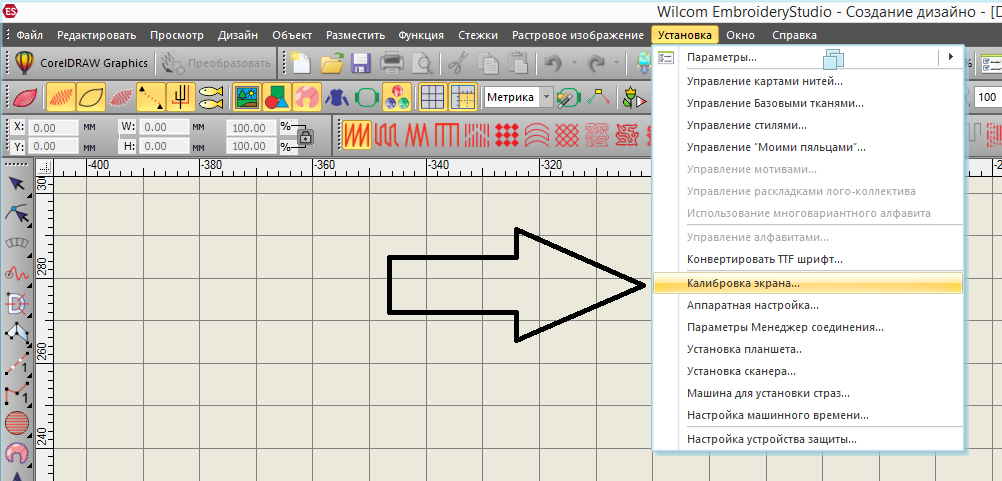Open thread colors three-balls icon
Image resolution: width=1002 pixels, height=481 pixels.
397,97
